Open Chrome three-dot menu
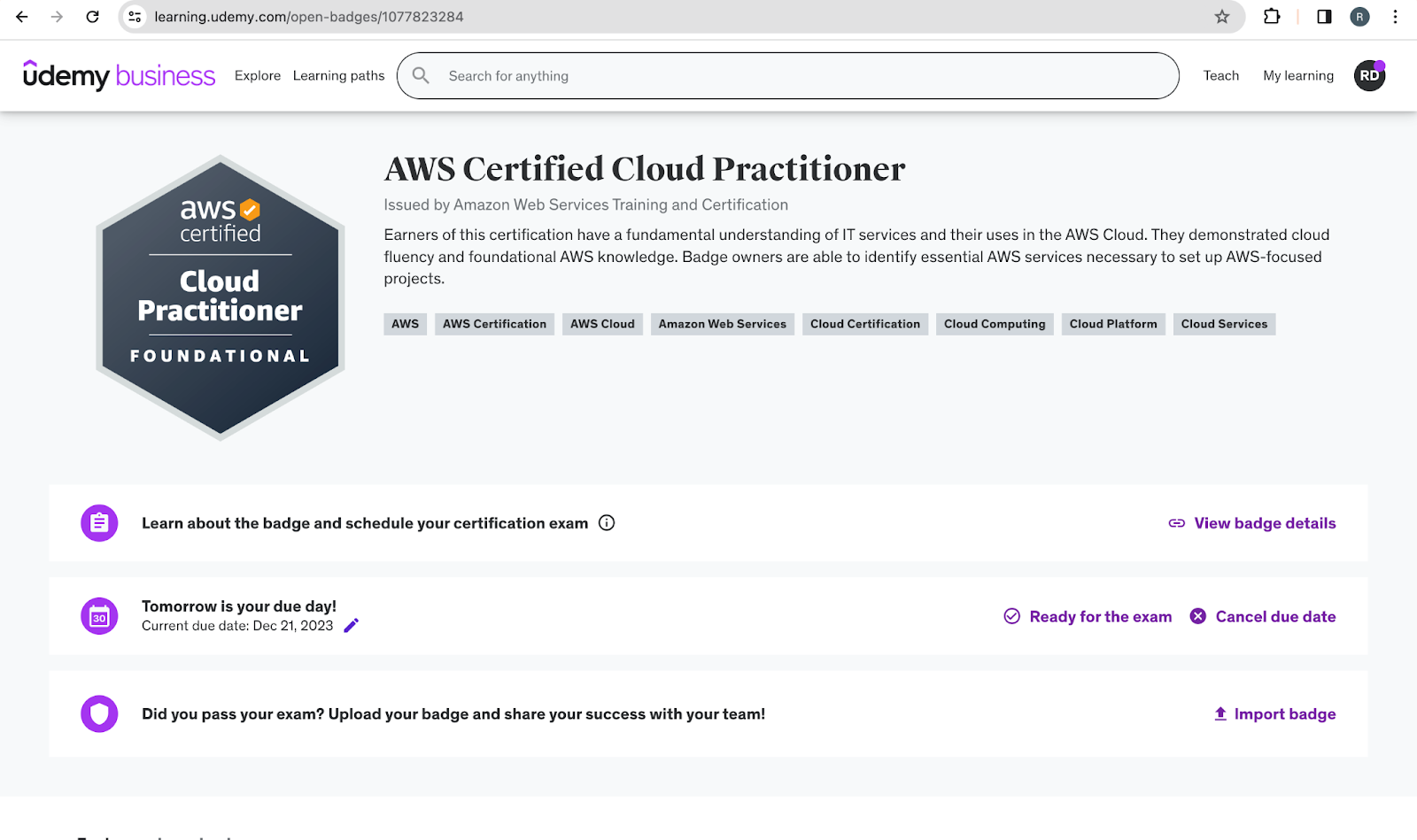This screenshot has width=1417, height=840. [1395, 17]
